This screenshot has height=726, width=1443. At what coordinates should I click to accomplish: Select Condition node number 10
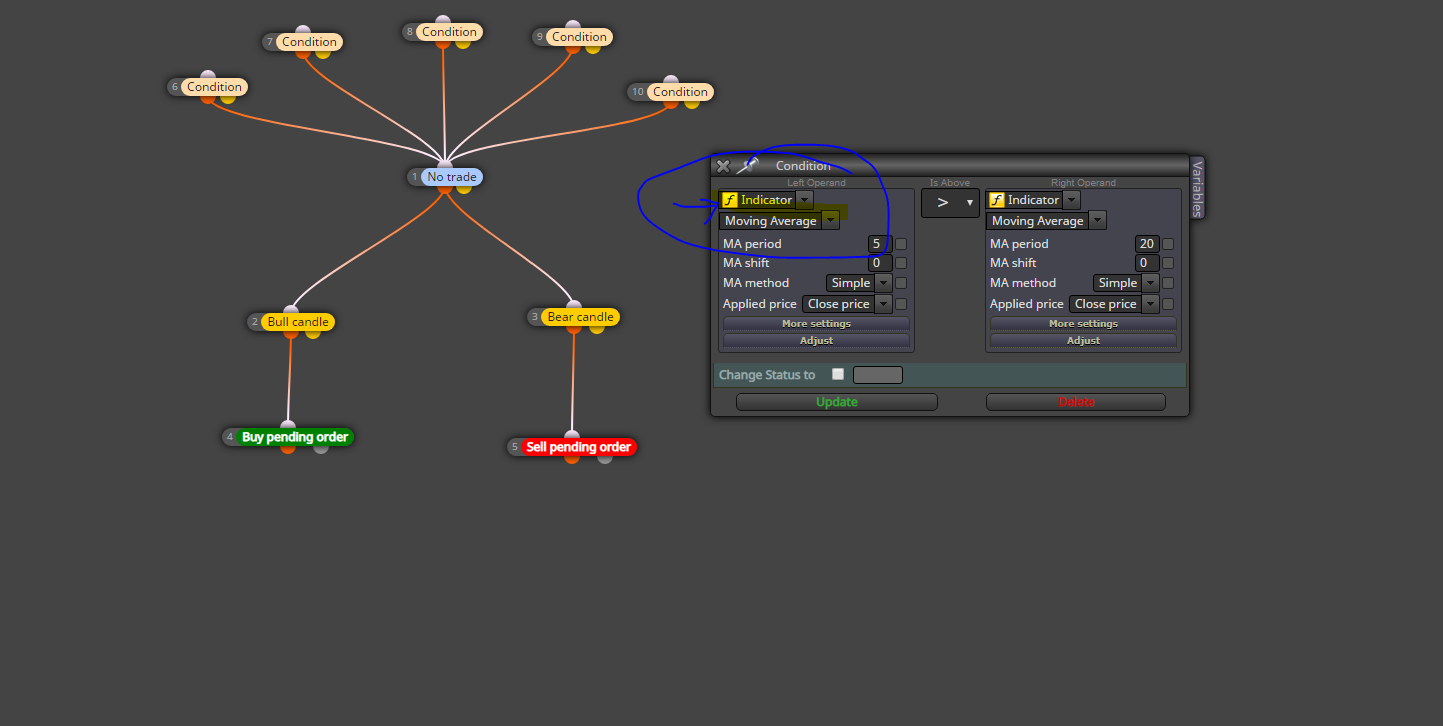pos(680,92)
